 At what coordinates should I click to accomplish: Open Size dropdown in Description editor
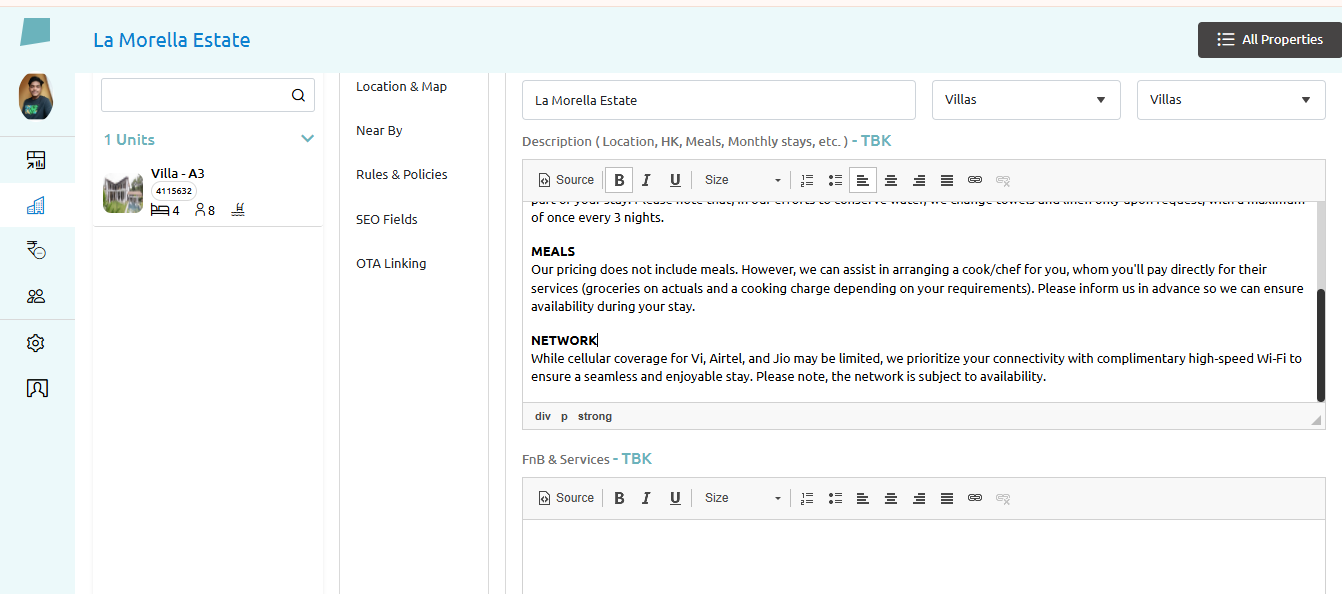[742, 180]
